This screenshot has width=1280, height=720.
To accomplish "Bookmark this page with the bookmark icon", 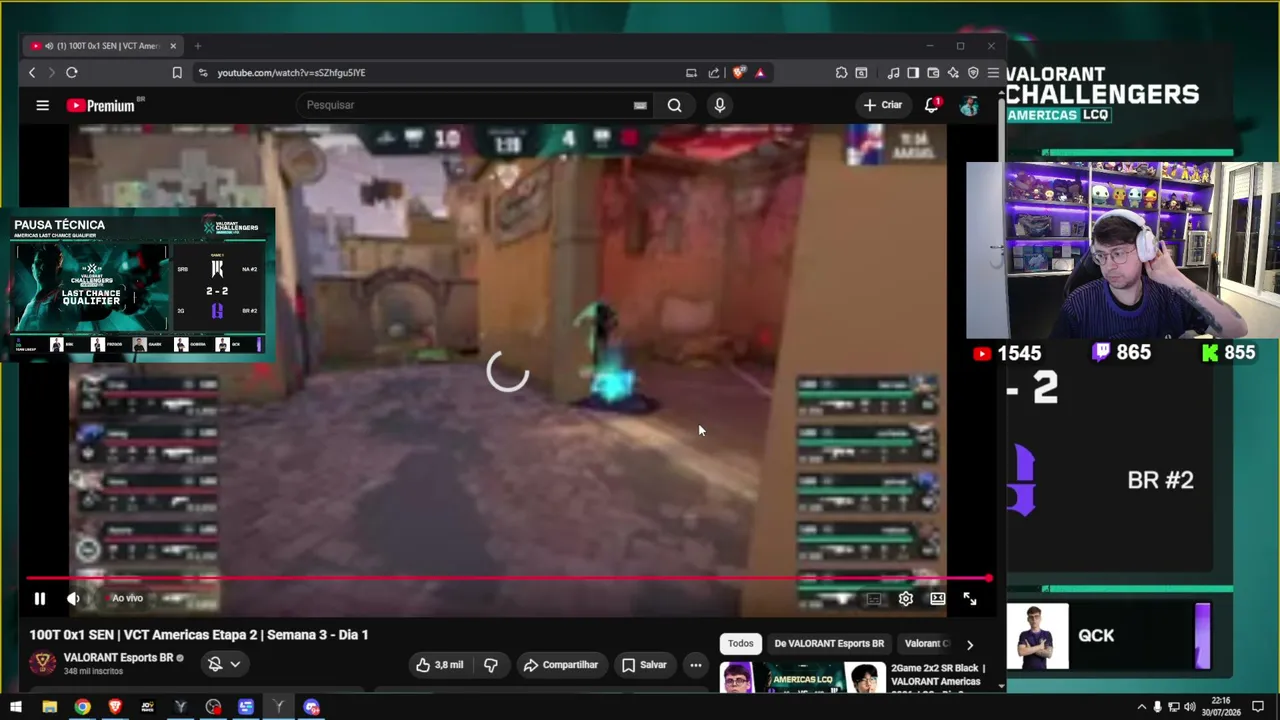I will (177, 73).
